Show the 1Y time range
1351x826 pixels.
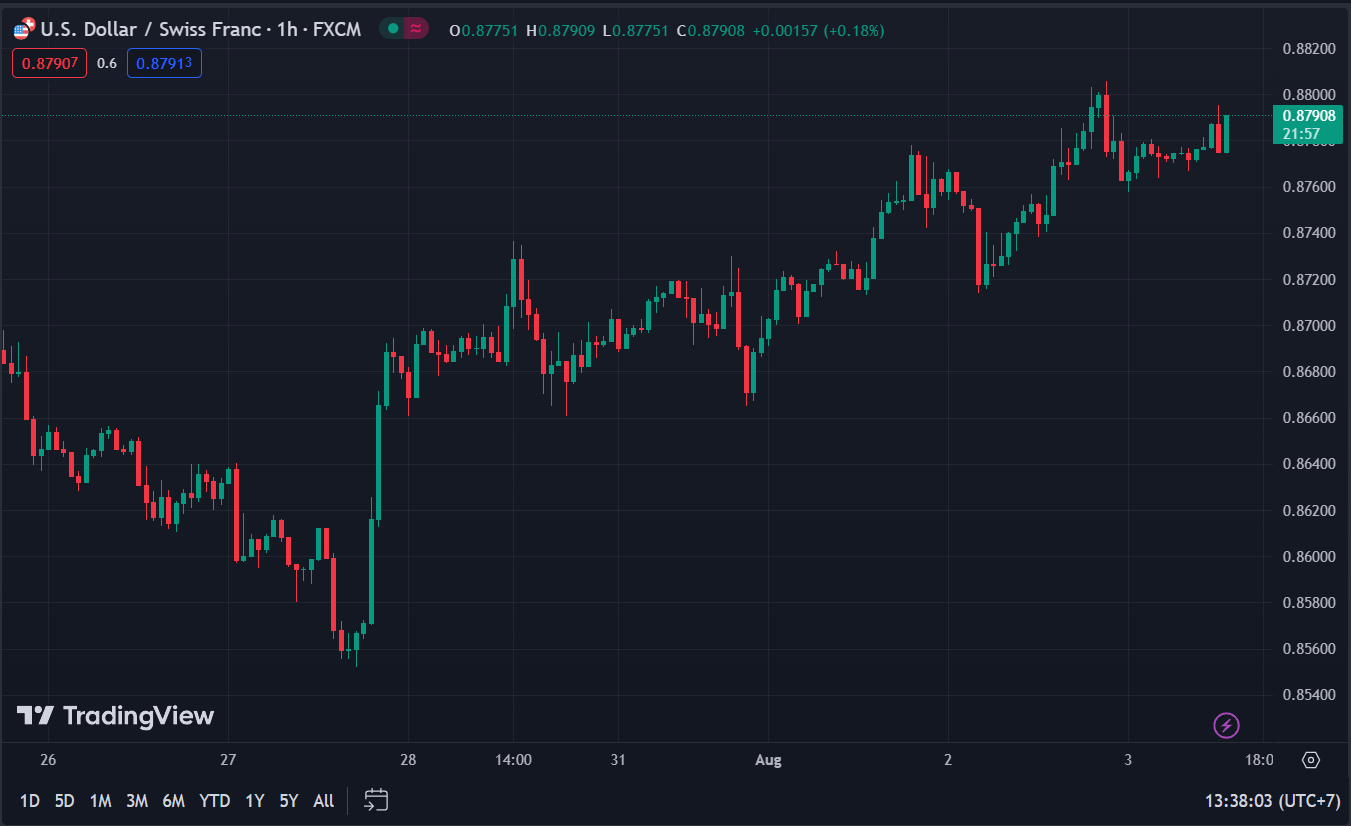[x=255, y=800]
